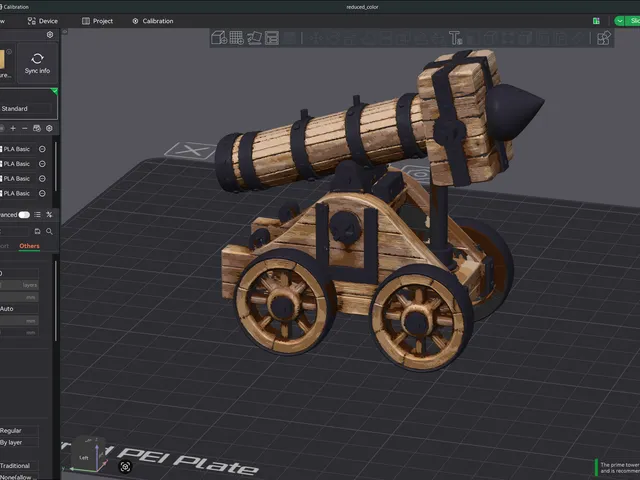Viewport: 640px width, 480px height.
Task: Open the Regular dropdown
Action: pos(19,430)
